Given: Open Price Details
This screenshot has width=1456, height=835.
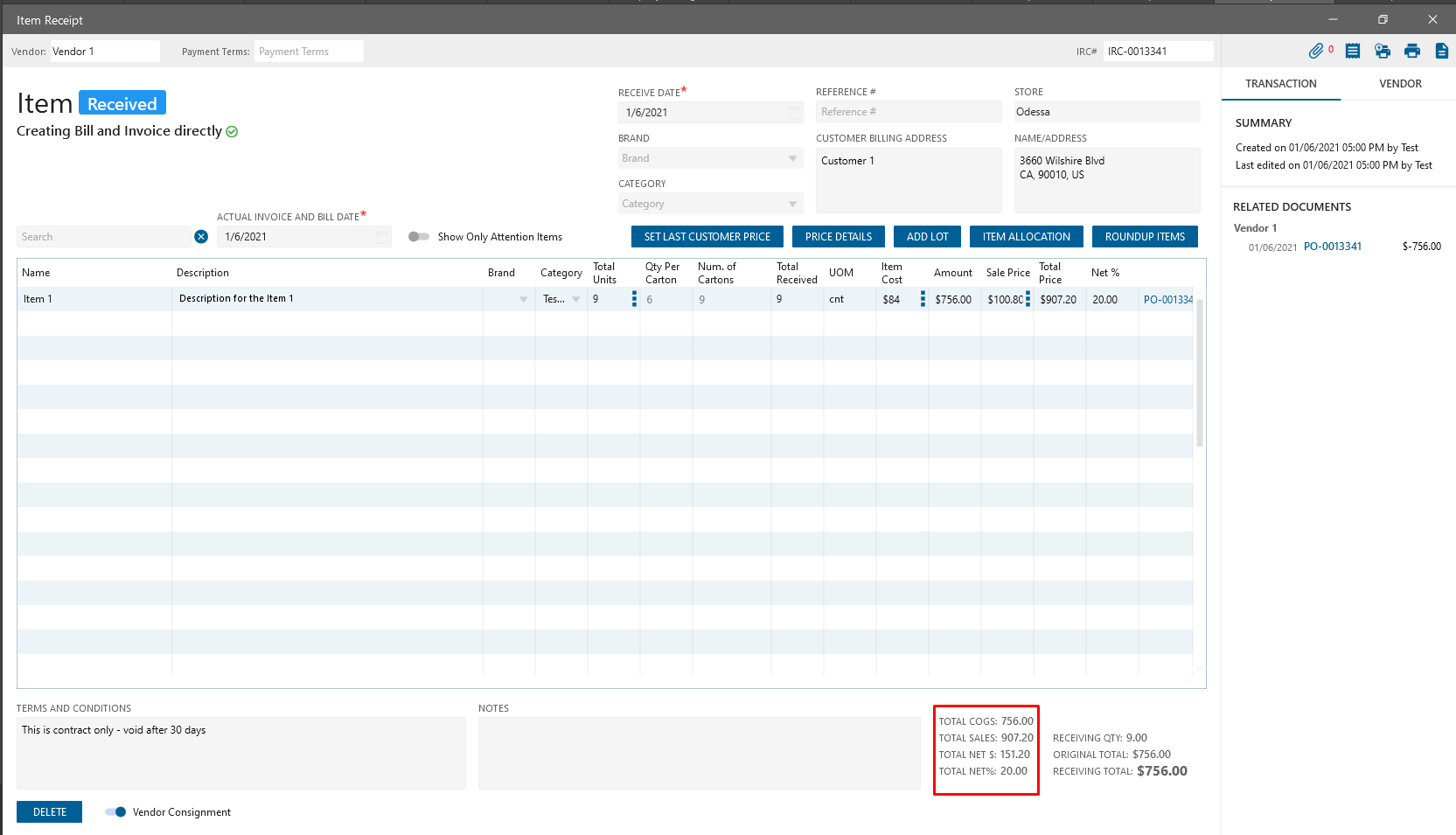Looking at the screenshot, I should pyautogui.click(x=839, y=237).
